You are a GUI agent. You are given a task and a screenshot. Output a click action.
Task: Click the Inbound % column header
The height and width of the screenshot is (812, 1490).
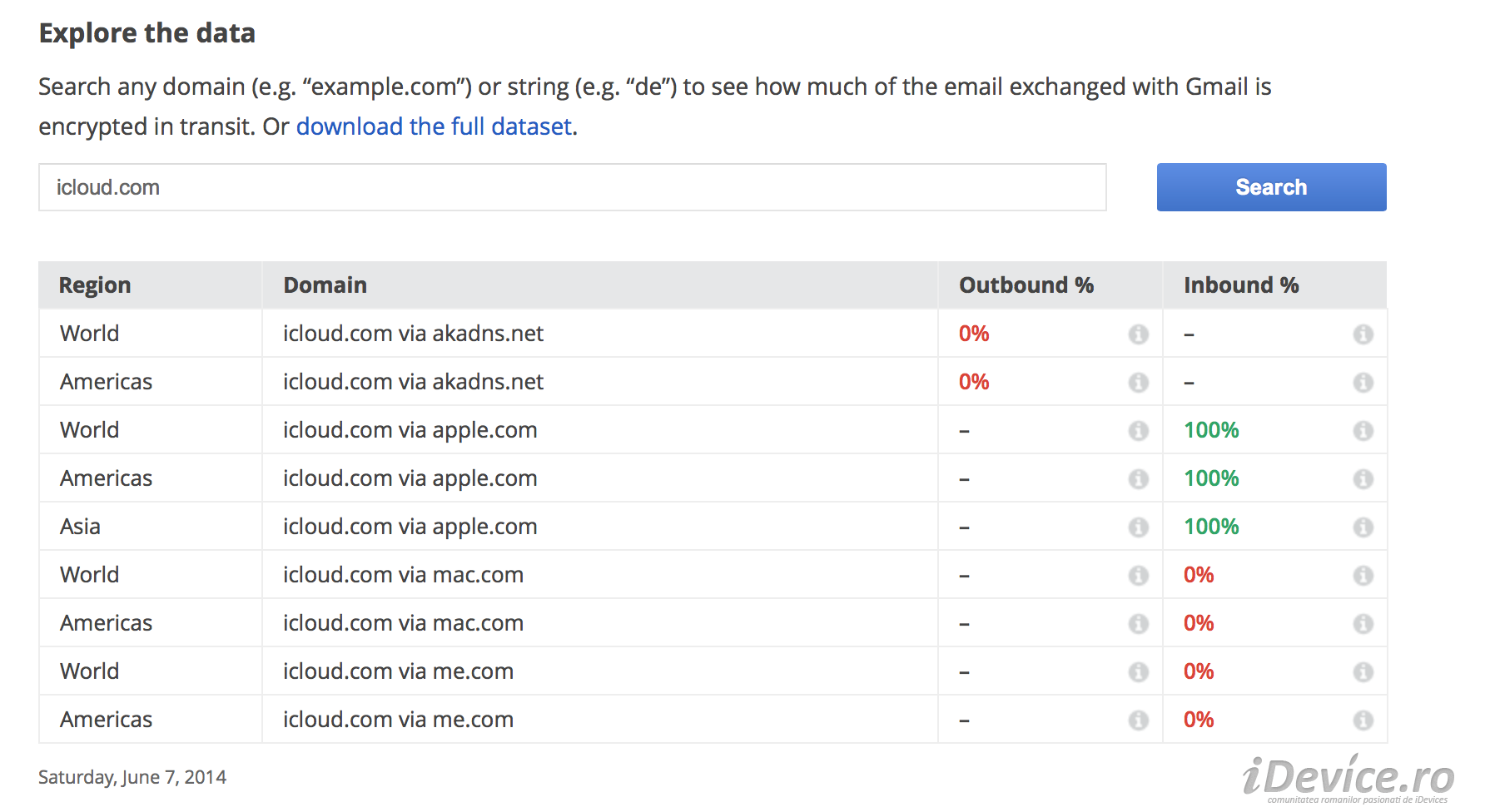click(x=1240, y=285)
